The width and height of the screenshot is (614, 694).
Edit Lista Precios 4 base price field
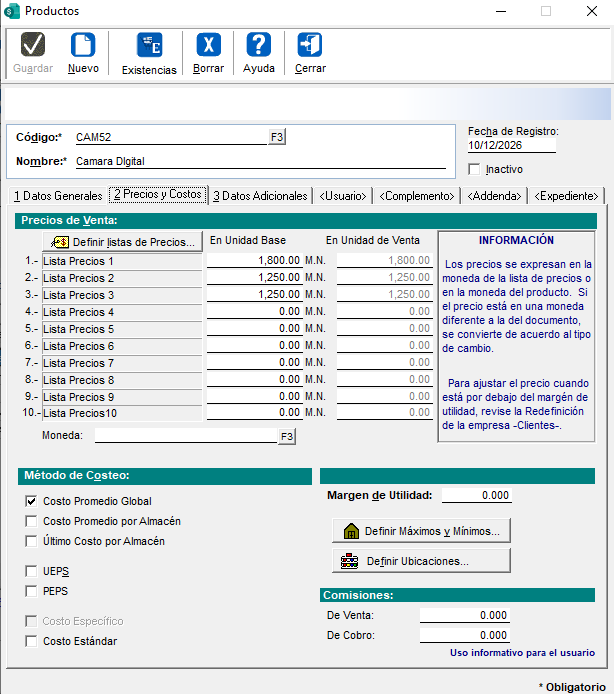[255, 312]
